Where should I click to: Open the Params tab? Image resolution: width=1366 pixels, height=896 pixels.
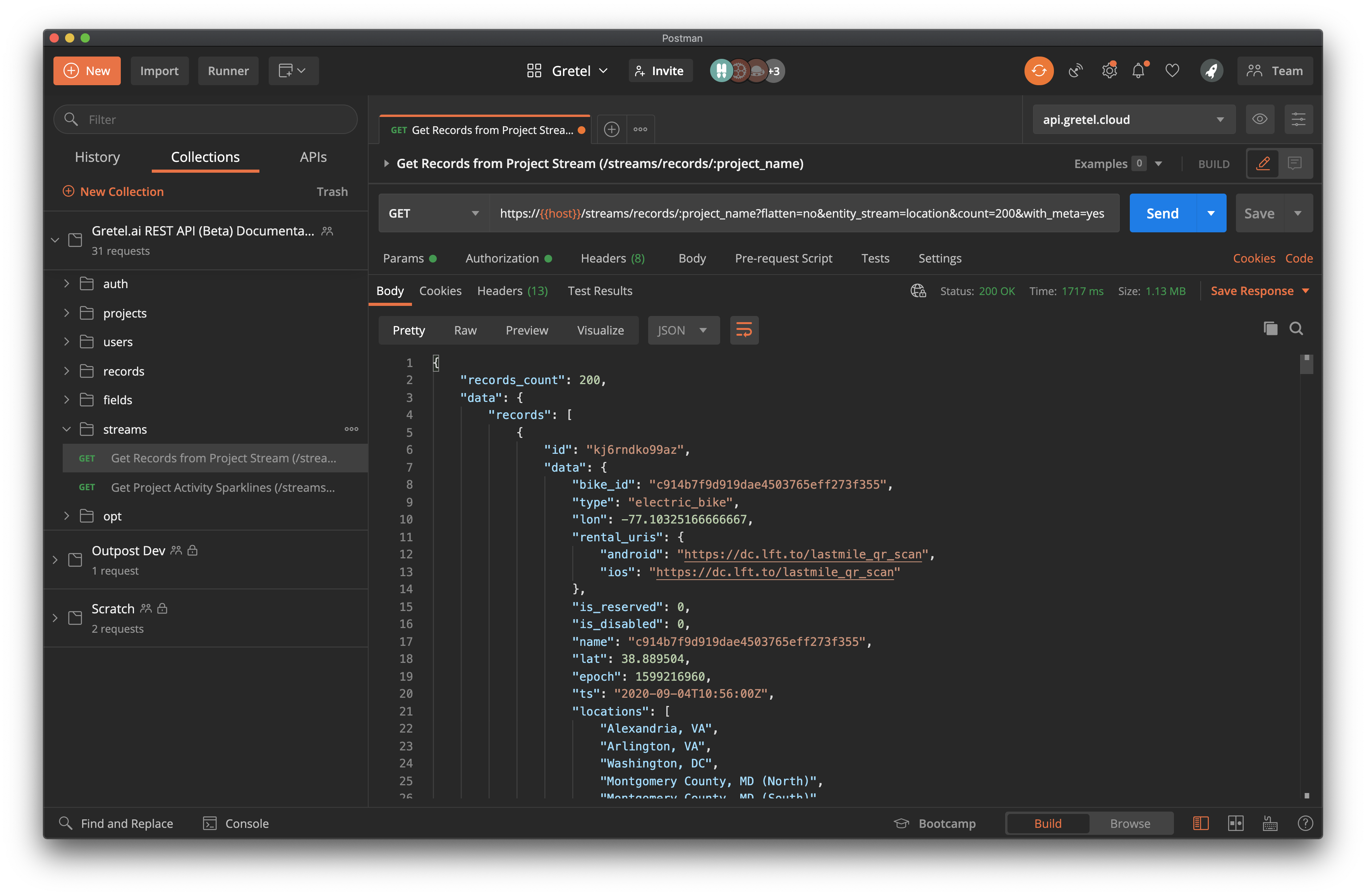click(409, 258)
